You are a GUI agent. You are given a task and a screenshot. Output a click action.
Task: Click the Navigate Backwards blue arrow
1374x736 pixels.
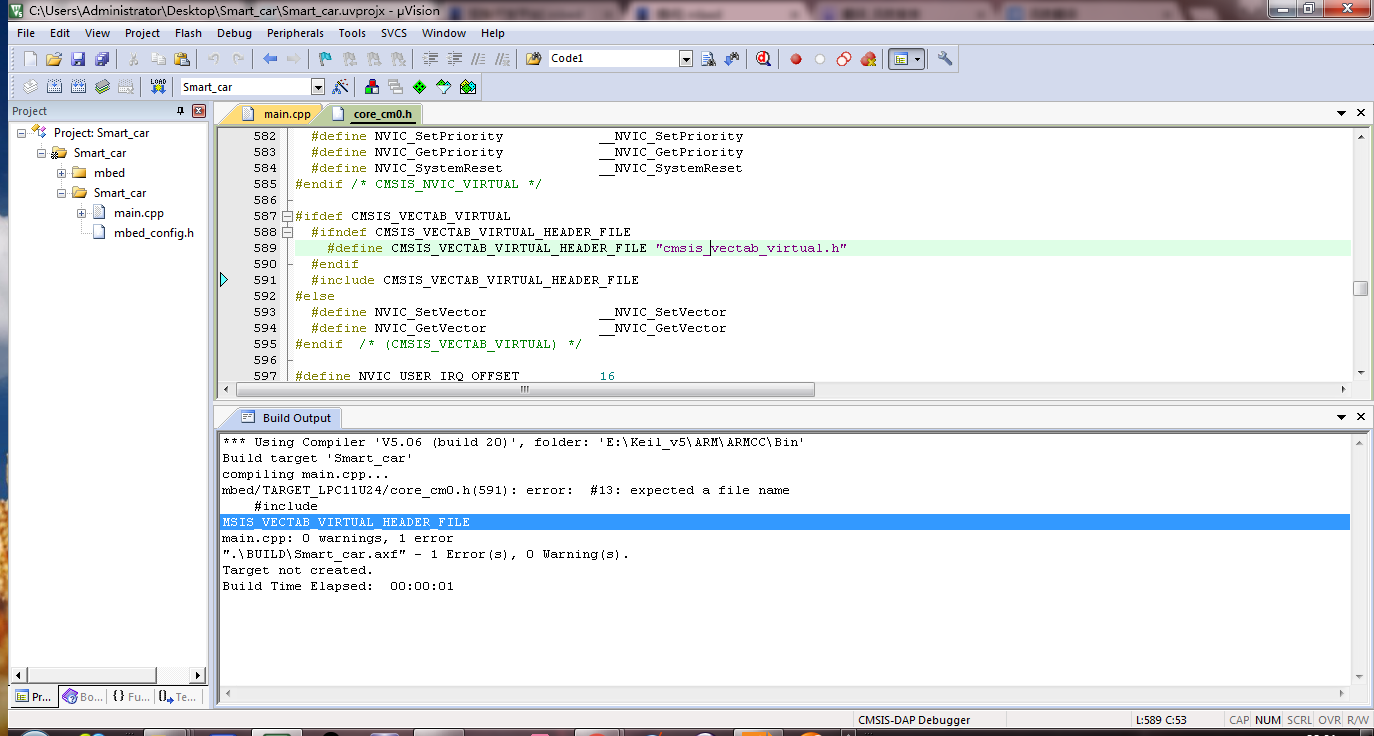click(270, 59)
